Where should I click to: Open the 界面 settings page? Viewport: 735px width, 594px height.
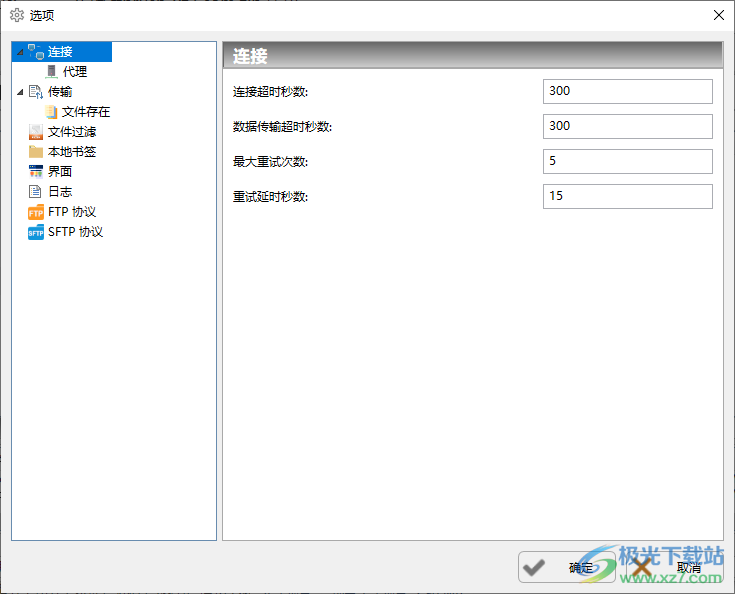pos(60,172)
